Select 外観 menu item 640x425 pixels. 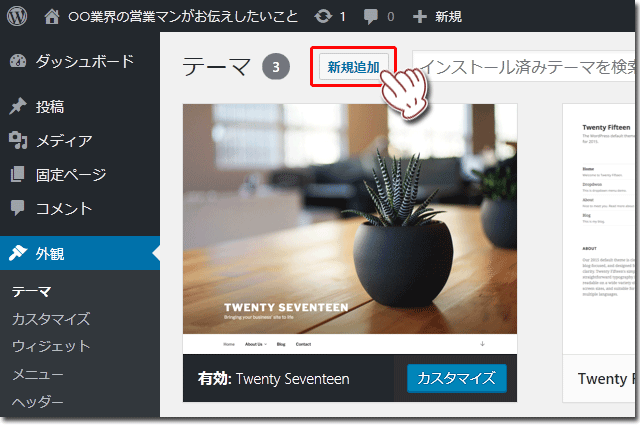click(50, 254)
